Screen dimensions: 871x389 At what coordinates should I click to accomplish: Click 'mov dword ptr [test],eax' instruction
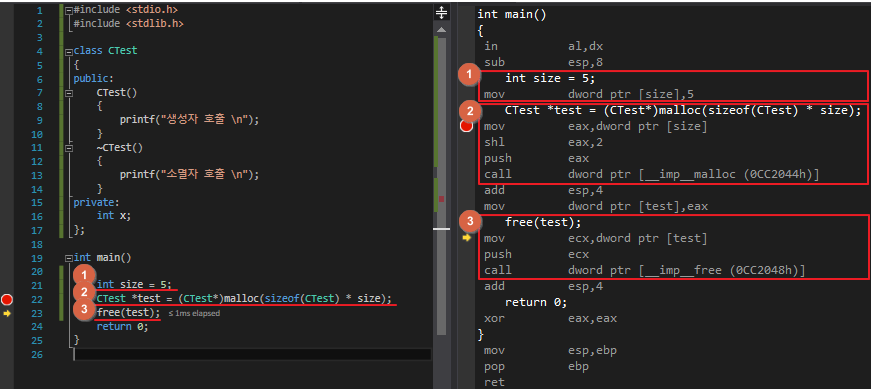pyautogui.click(x=595, y=207)
